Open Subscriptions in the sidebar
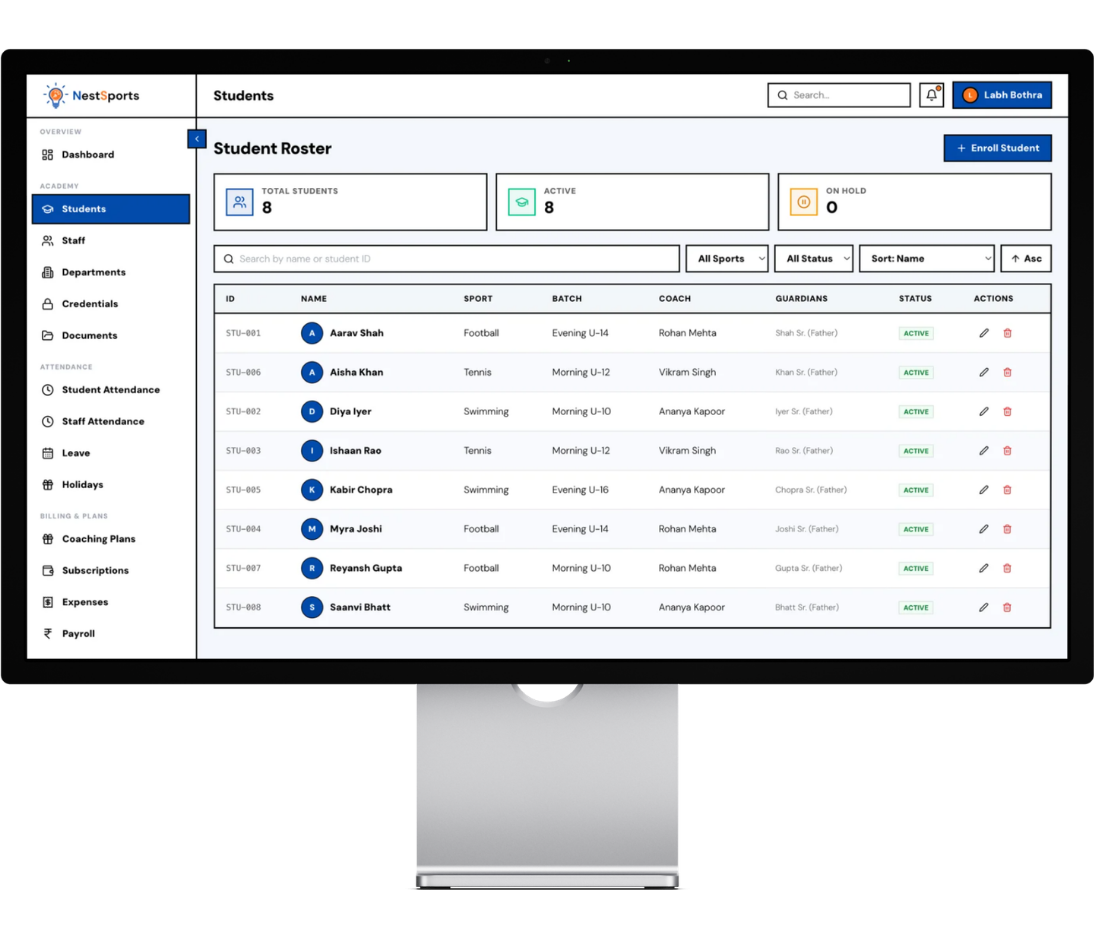This screenshot has width=1094, height=938. click(x=111, y=570)
